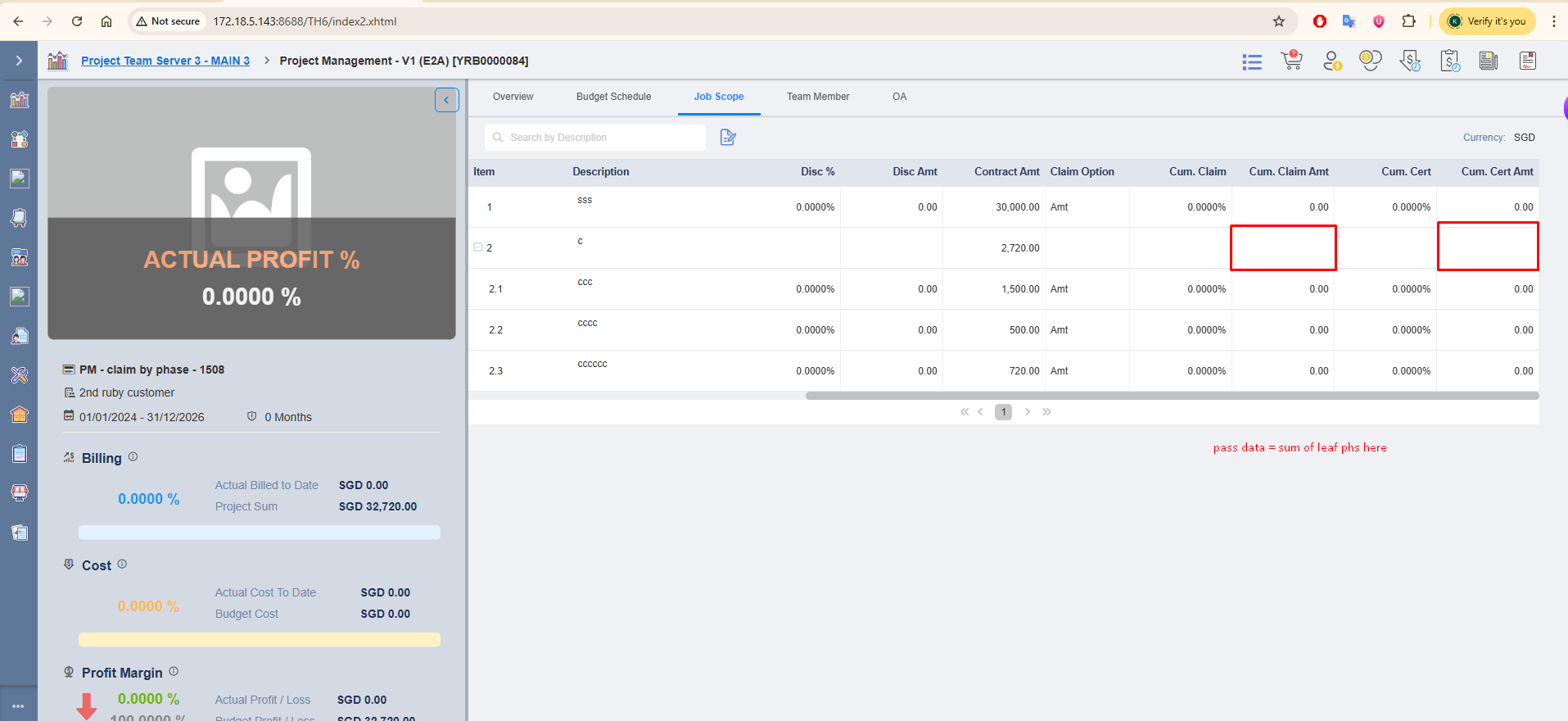Open Project Team Server 3 - MAIN 3 link

coord(165,61)
